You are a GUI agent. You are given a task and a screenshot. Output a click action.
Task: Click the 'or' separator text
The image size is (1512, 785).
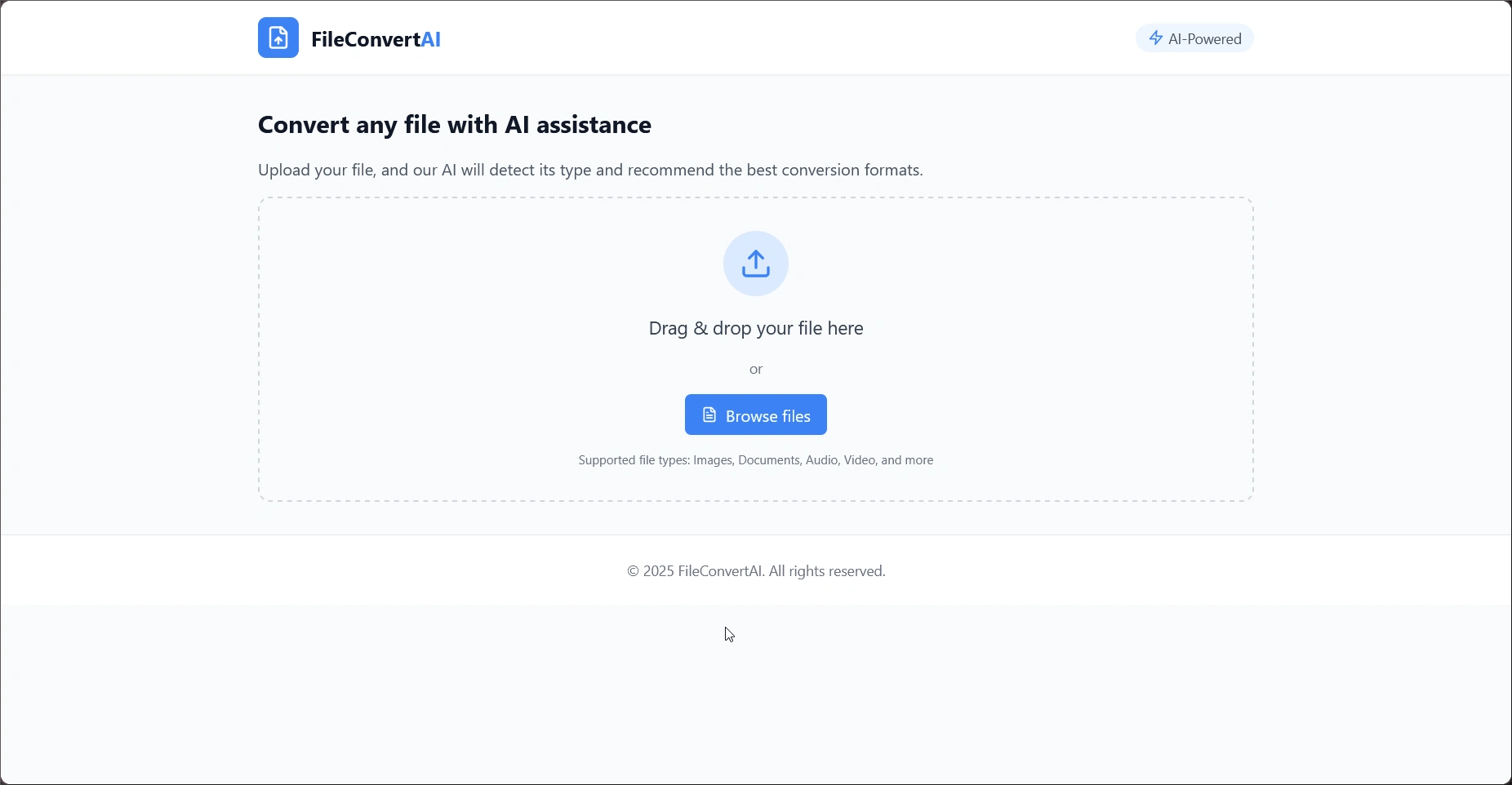(756, 370)
